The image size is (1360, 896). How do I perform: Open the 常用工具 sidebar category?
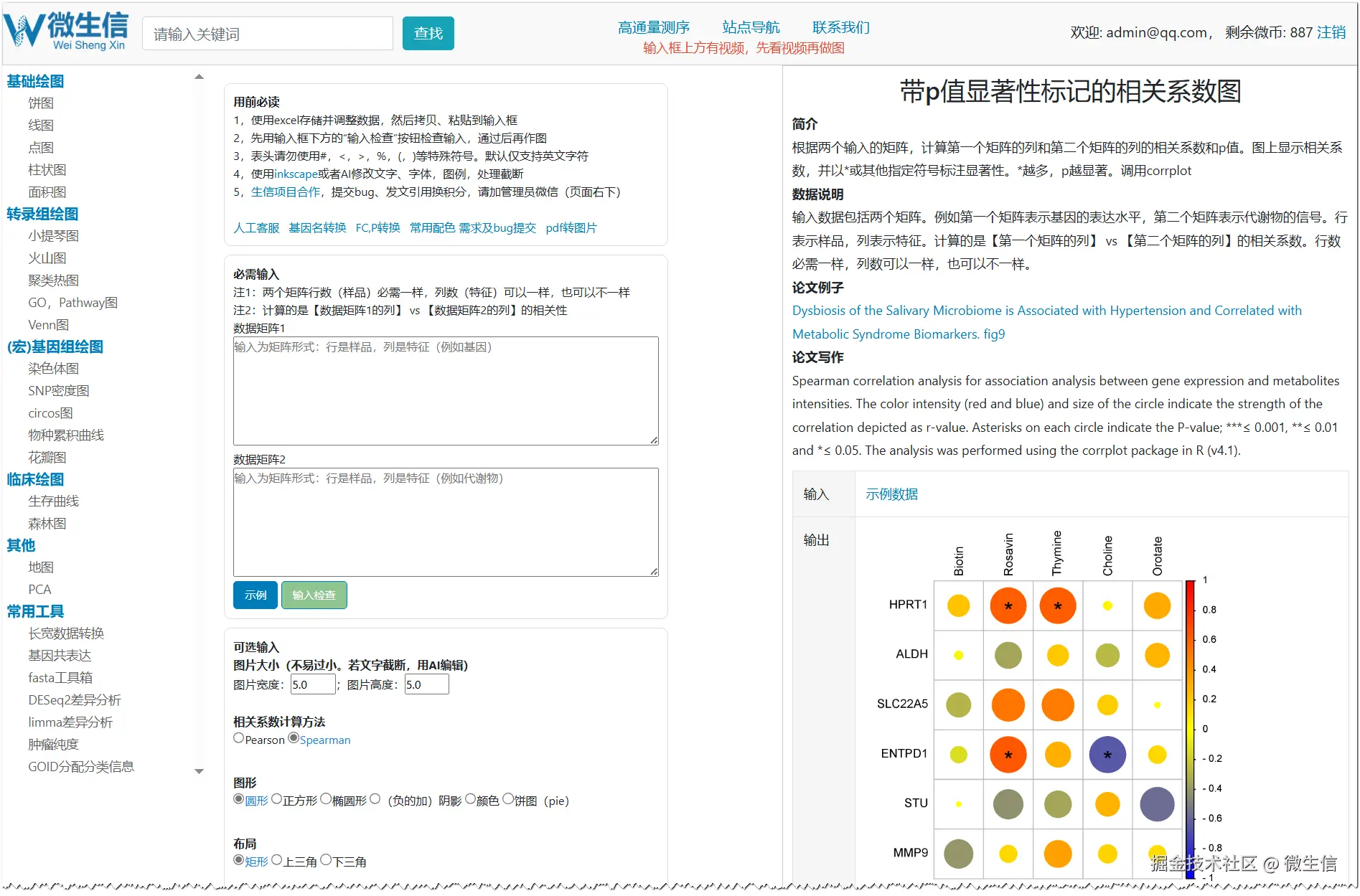coord(35,611)
